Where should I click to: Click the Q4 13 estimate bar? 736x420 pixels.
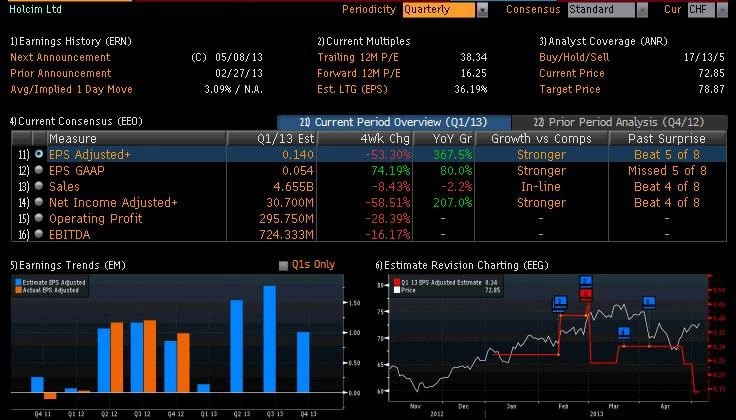[x=303, y=362]
